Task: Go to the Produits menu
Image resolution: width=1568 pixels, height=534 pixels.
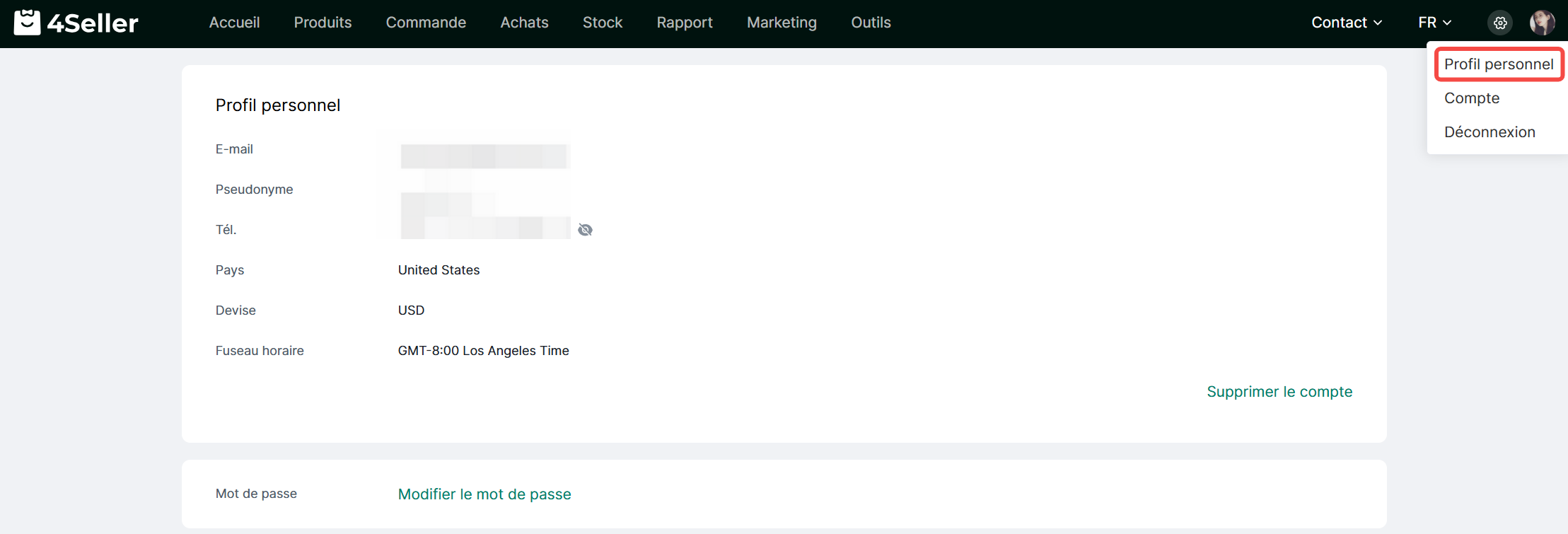Action: [x=323, y=23]
